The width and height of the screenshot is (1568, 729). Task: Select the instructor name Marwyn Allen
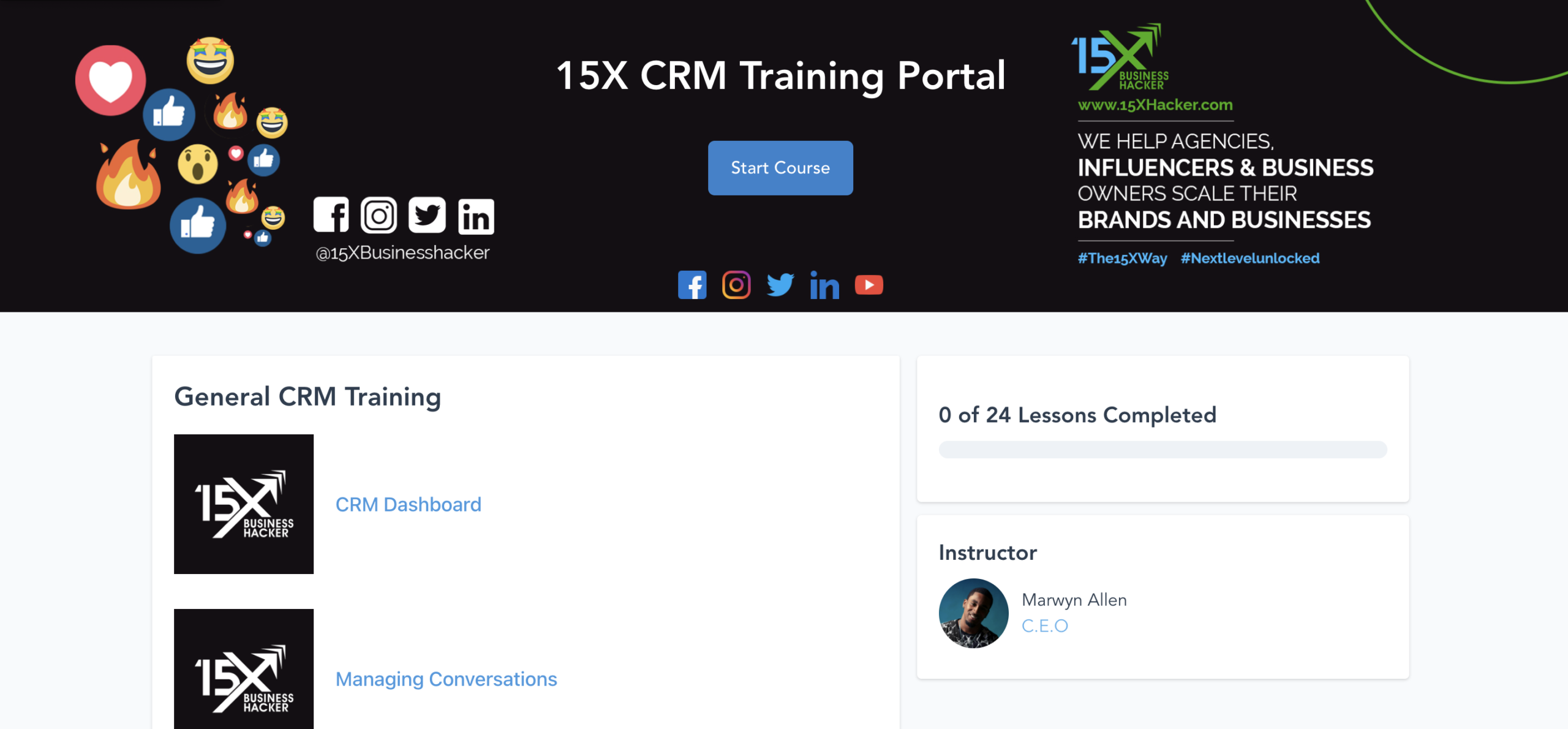coord(1074,600)
